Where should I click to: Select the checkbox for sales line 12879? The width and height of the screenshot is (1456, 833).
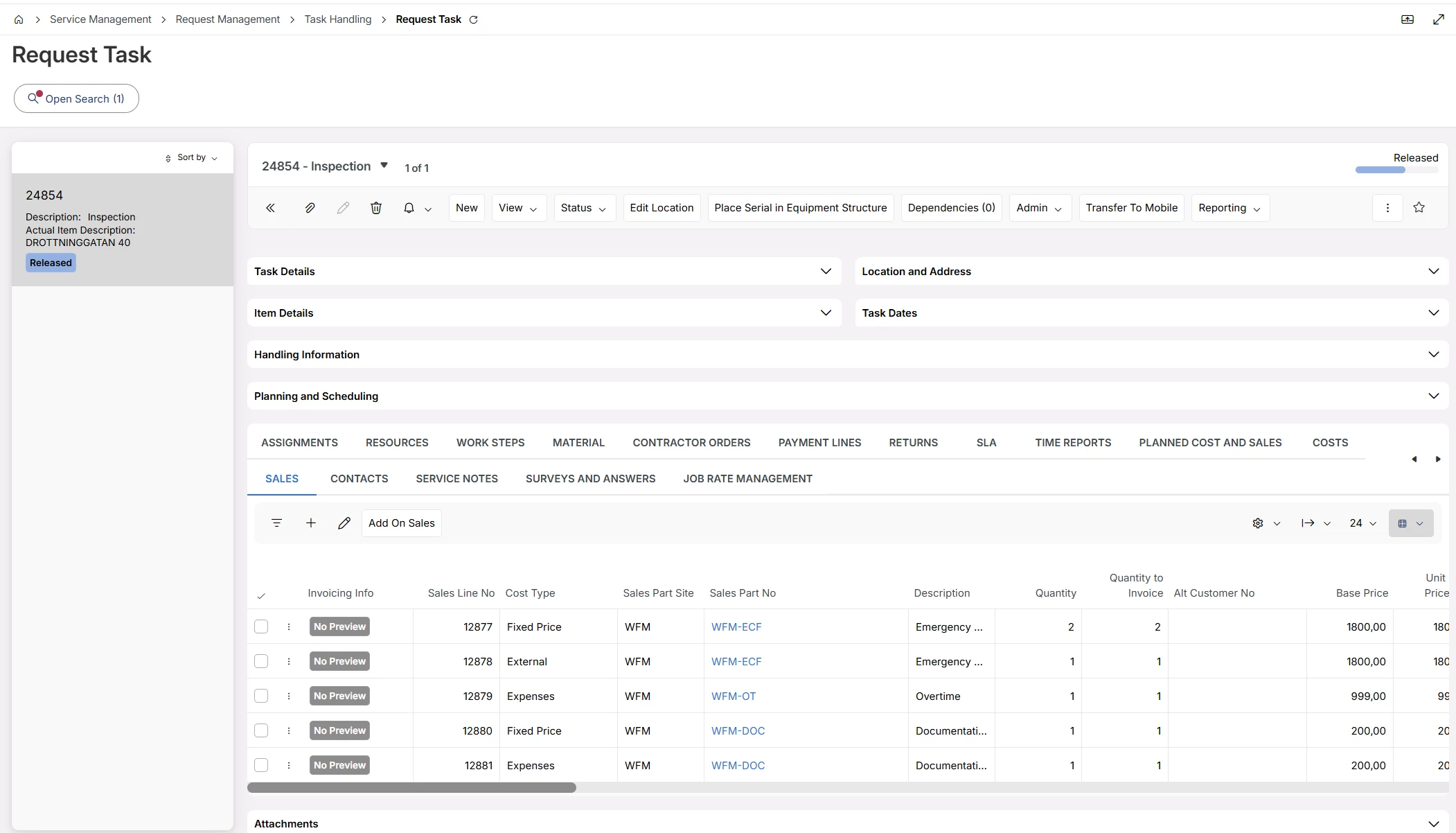[261, 696]
